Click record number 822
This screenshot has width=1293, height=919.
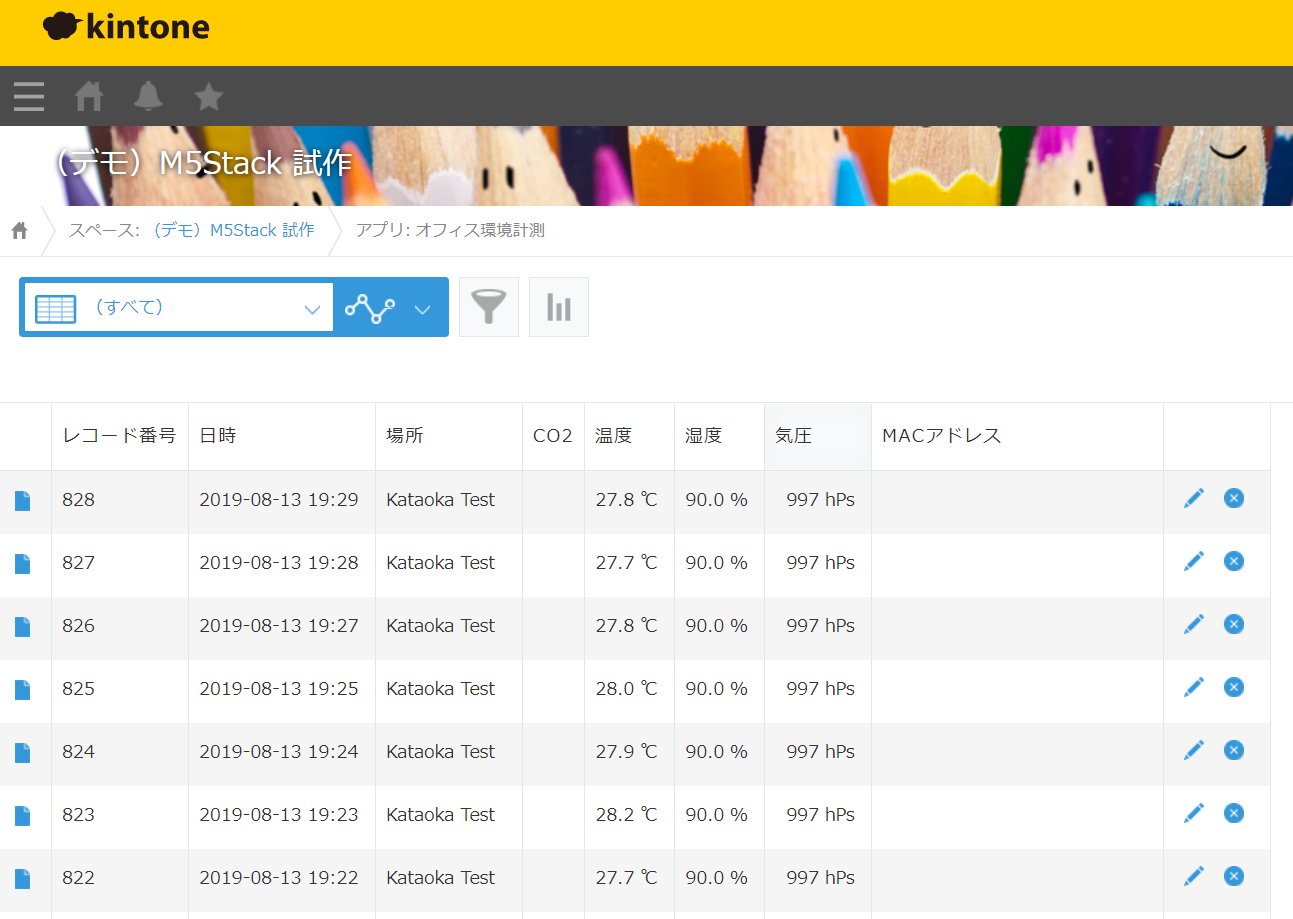click(79, 878)
